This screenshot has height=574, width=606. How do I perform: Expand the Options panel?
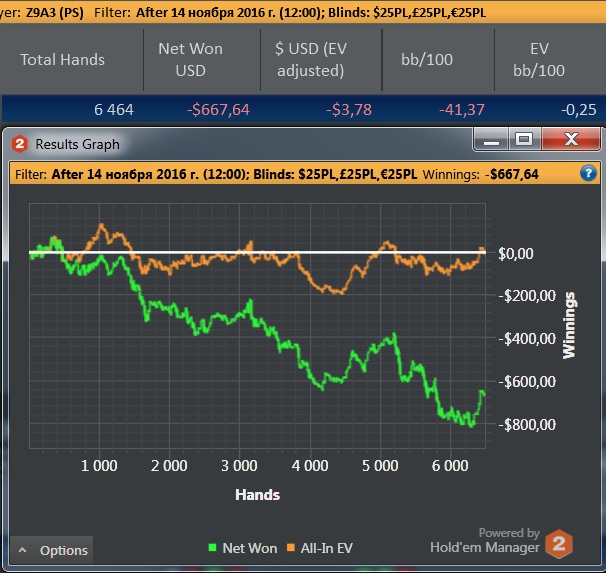(x=51, y=550)
